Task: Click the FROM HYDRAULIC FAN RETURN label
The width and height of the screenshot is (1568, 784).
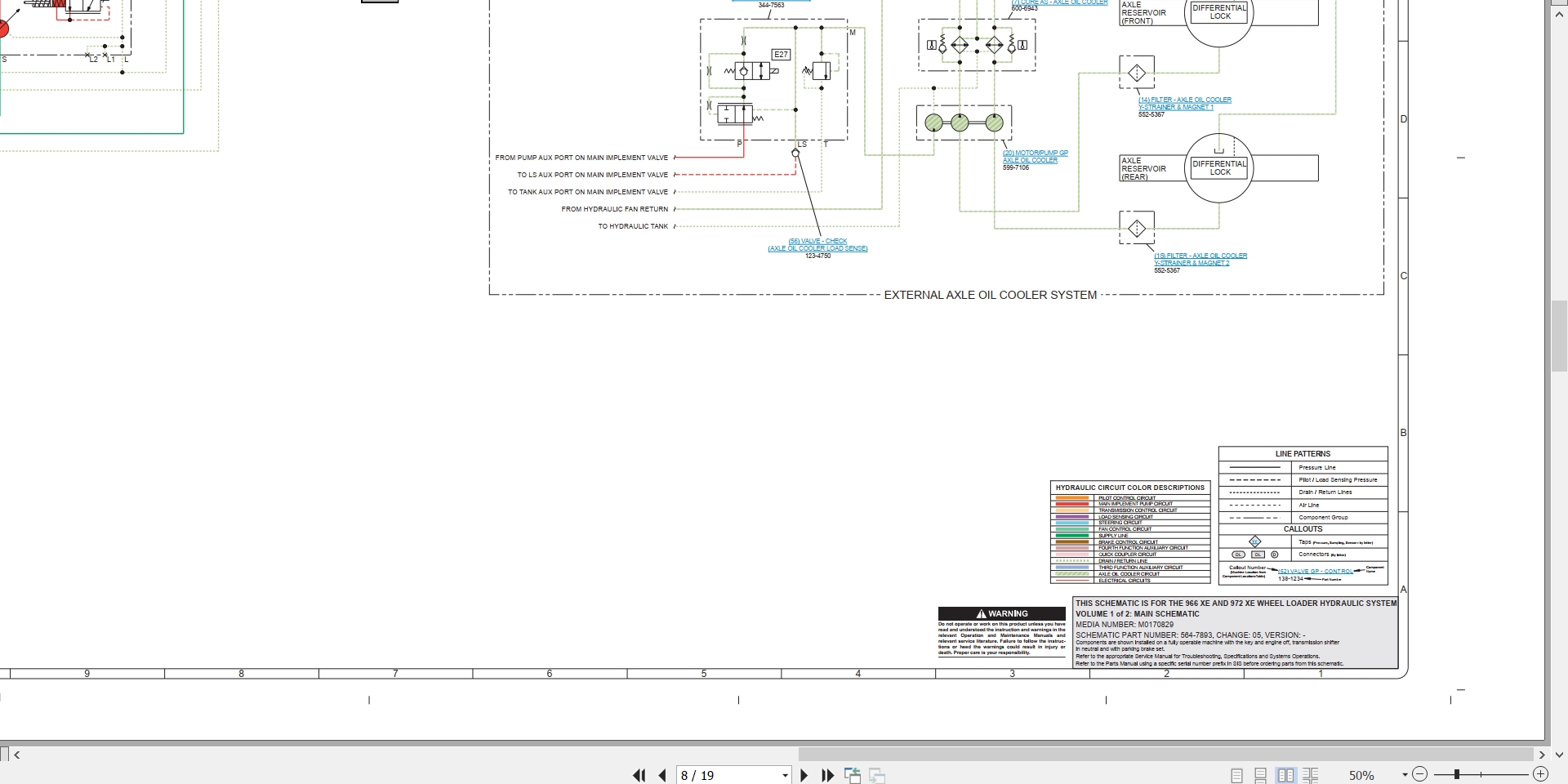Action: click(x=614, y=209)
